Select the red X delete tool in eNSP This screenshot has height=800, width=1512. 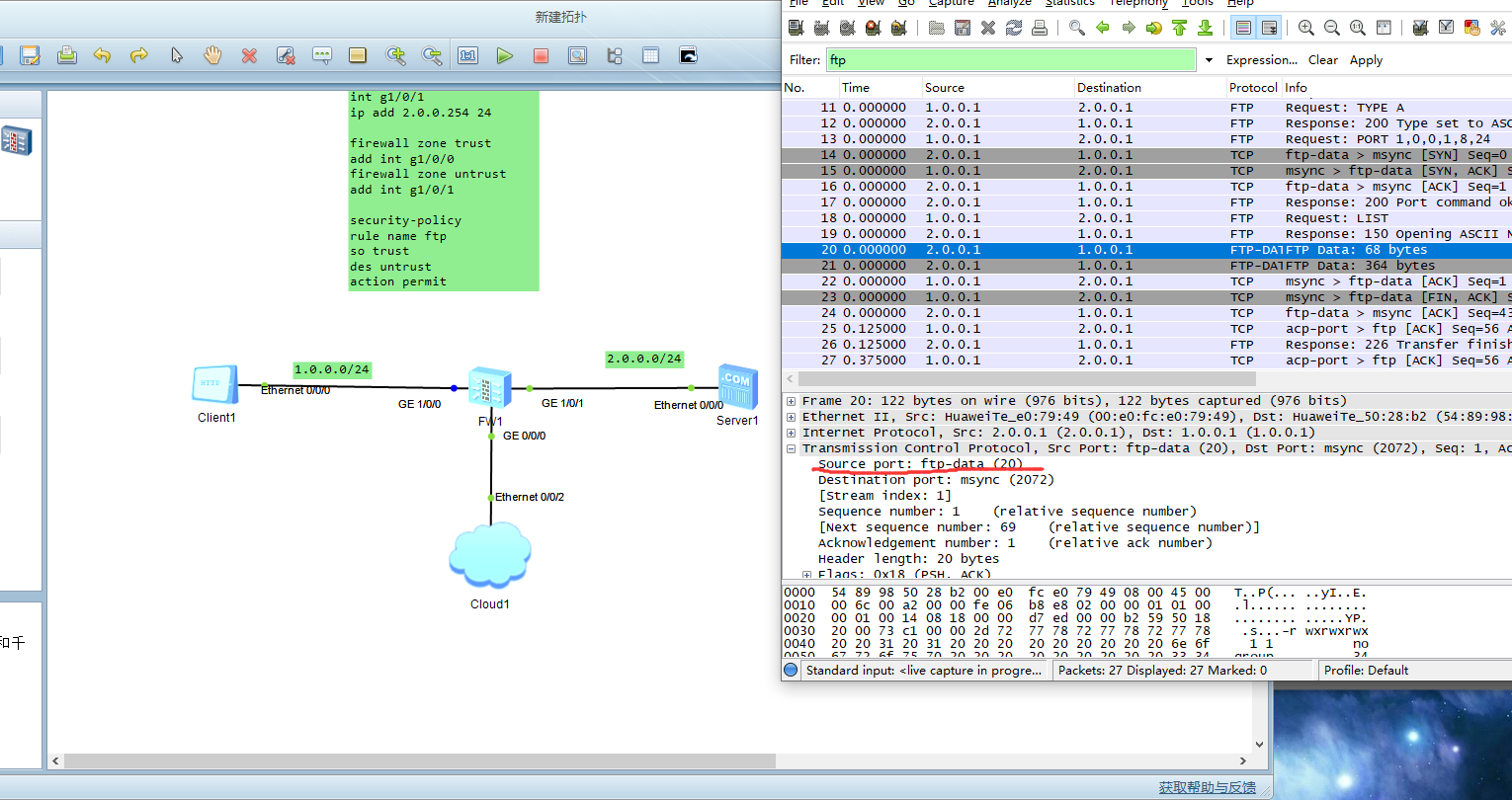pos(248,55)
